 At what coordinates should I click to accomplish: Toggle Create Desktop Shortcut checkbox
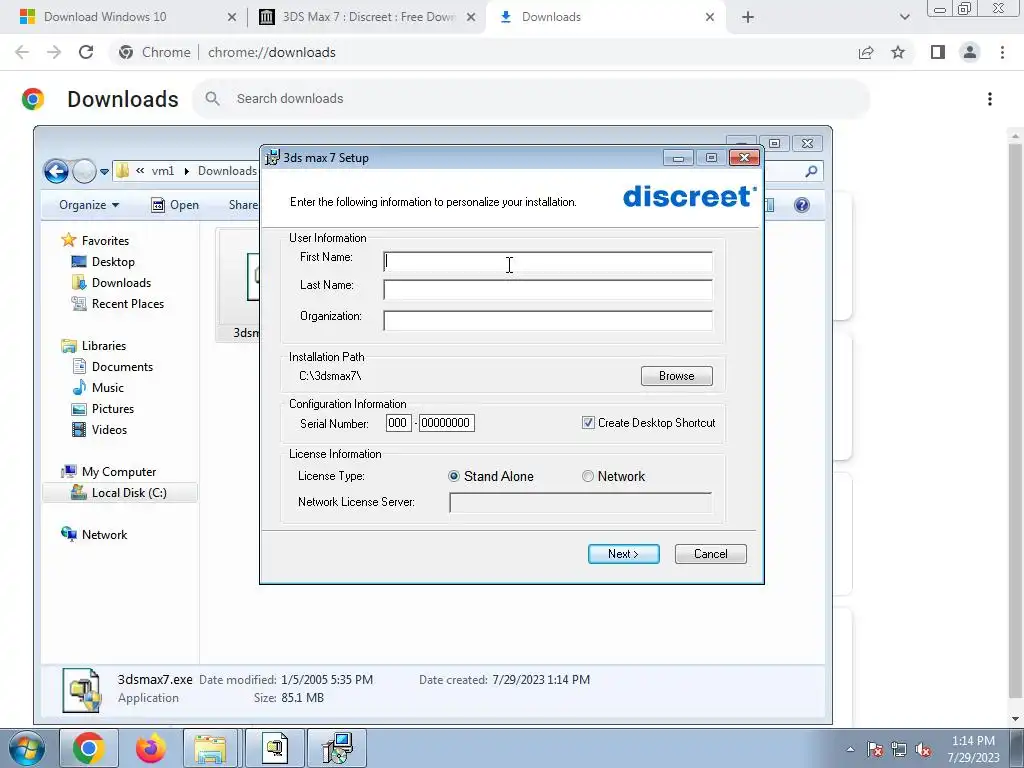coord(588,423)
